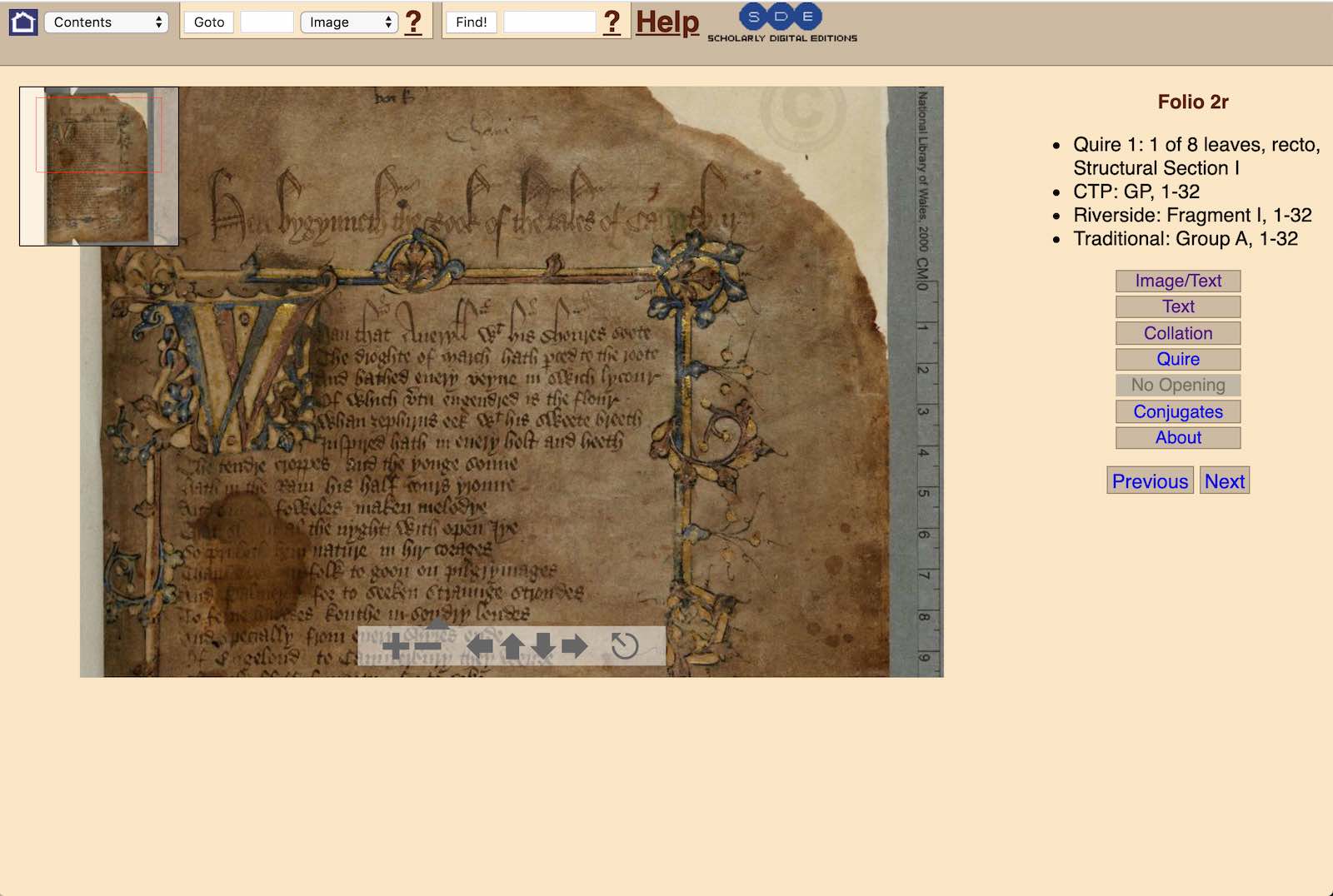Click the 'CTP: GP, 1-32' list entry
Image resolution: width=1333 pixels, height=896 pixels.
point(1136,192)
